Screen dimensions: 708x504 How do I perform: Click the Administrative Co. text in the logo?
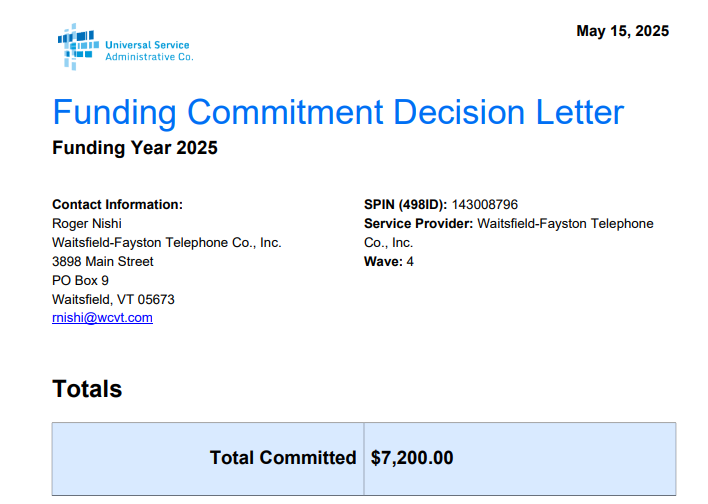[x=149, y=57]
